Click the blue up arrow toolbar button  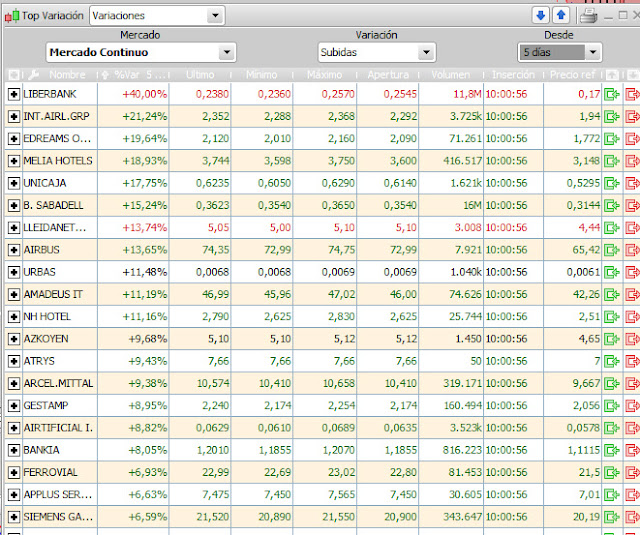(561, 16)
